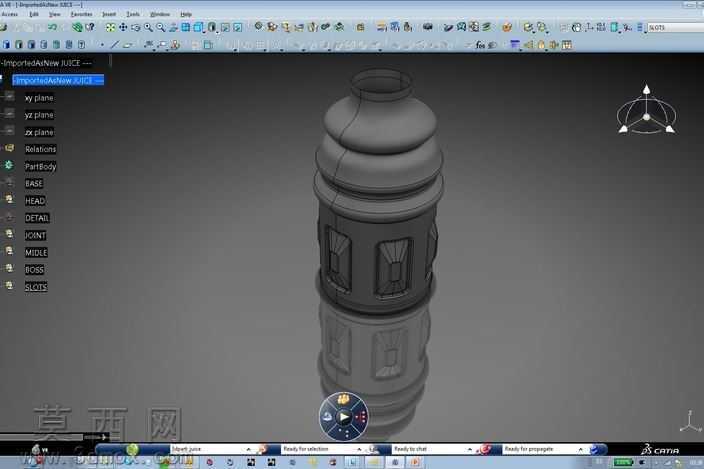Select the BOSS body in the tree
The image size is (704, 469).
(x=34, y=270)
